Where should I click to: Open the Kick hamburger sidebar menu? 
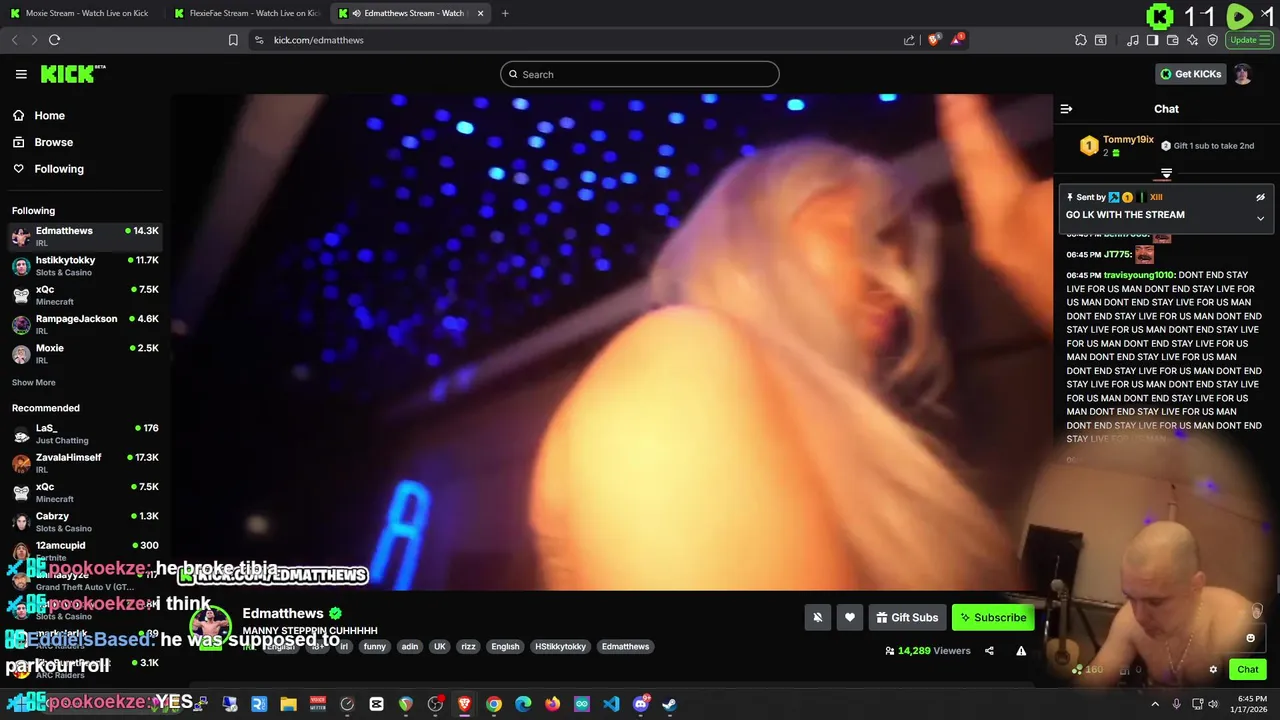click(x=21, y=74)
